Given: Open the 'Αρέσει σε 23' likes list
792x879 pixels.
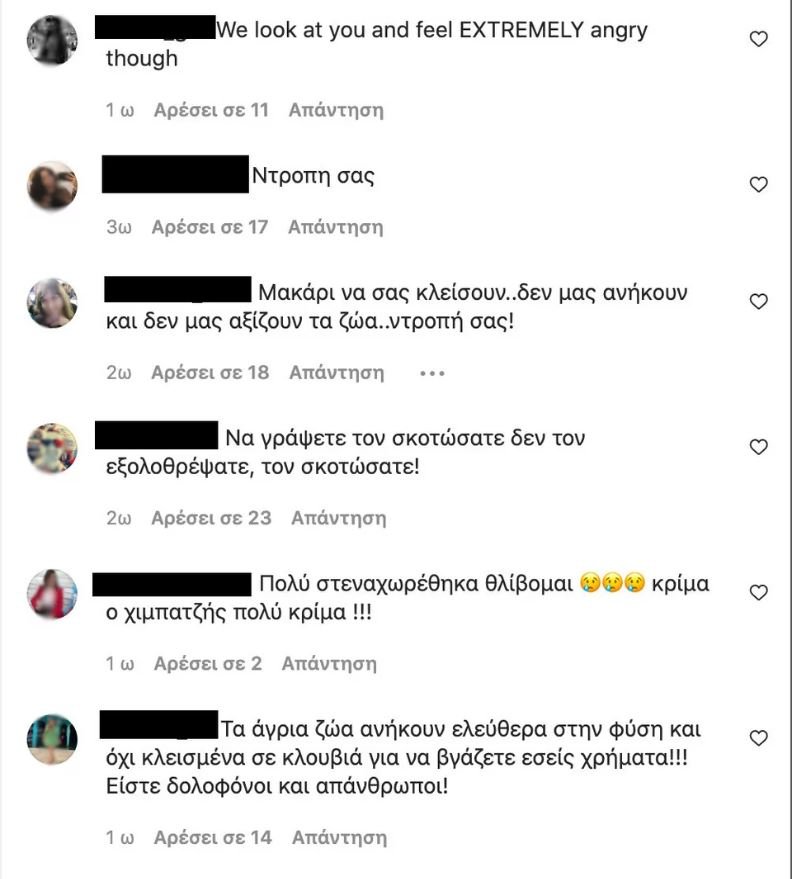Looking at the screenshot, I should click(211, 518).
